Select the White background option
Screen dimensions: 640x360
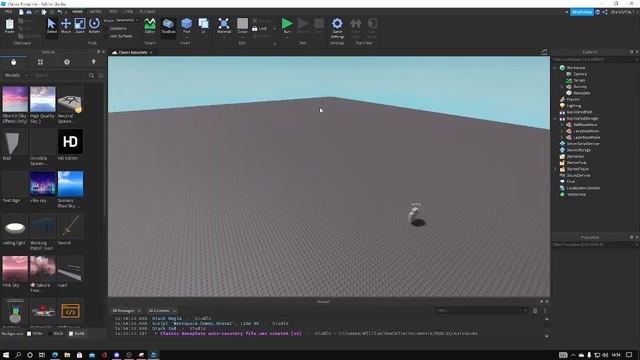click(35, 333)
